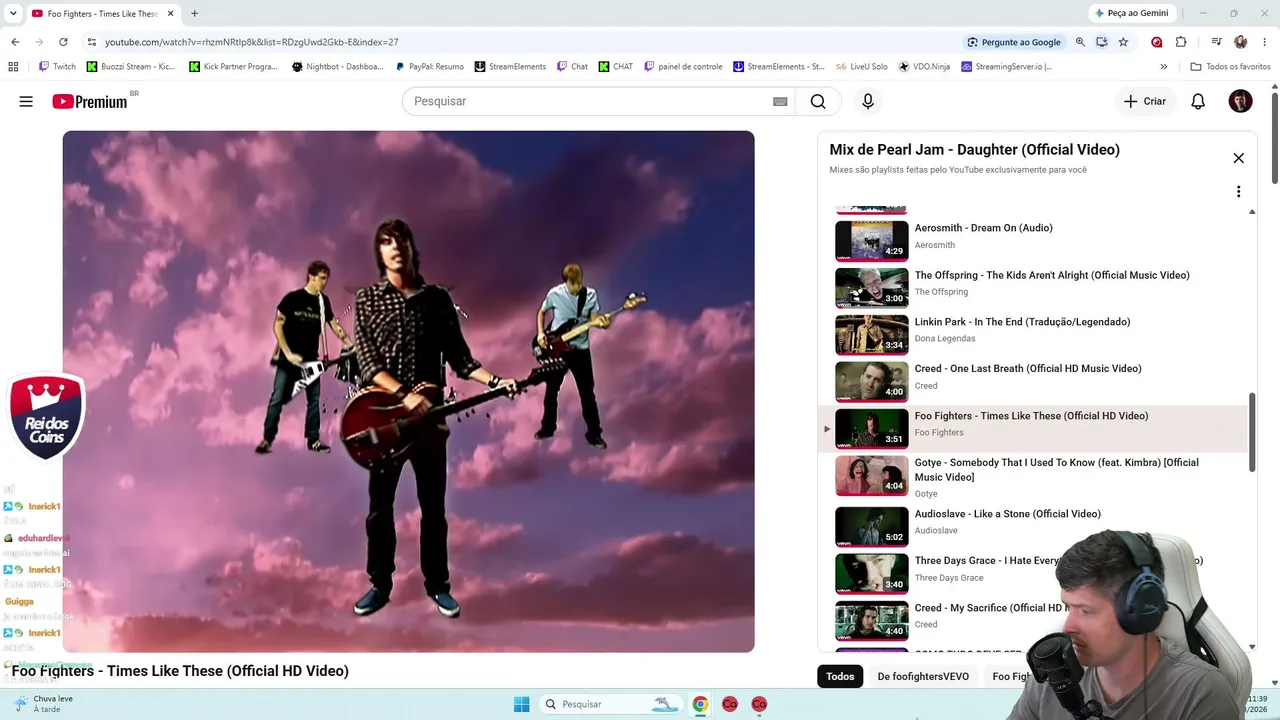Open the Chrome media control icon
The width and height of the screenshot is (1280, 720).
(1216, 42)
